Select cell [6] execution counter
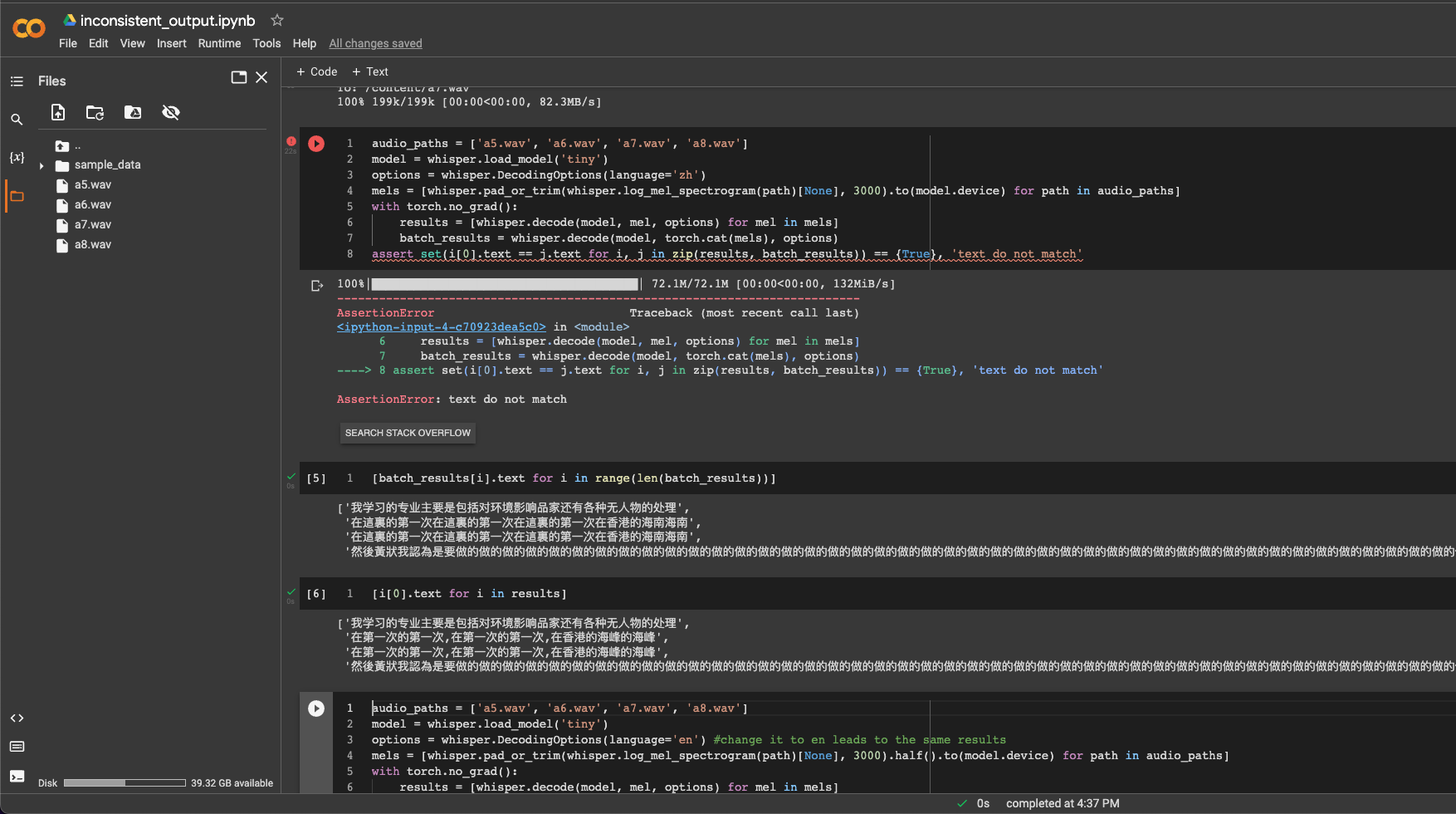The image size is (1456, 814). click(x=316, y=594)
